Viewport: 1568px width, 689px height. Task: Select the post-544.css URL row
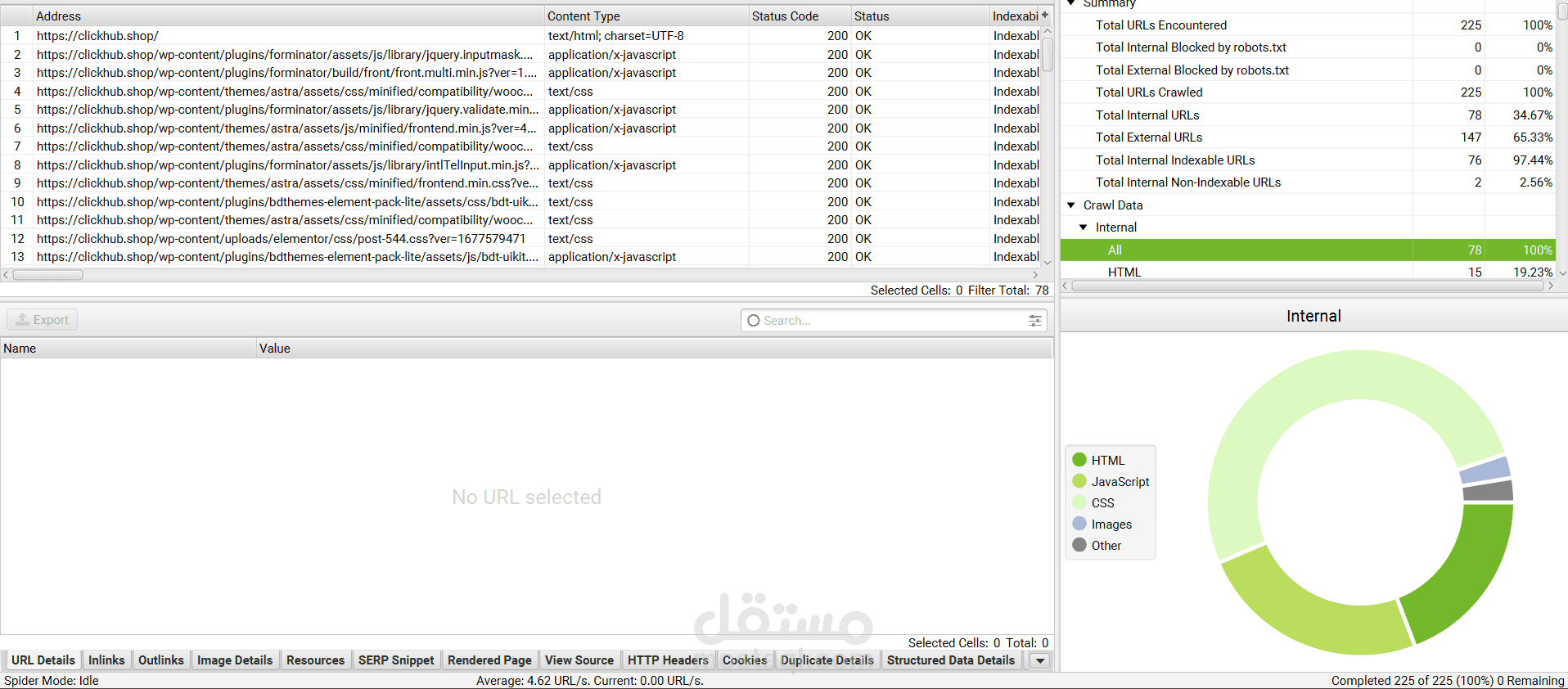(x=520, y=239)
